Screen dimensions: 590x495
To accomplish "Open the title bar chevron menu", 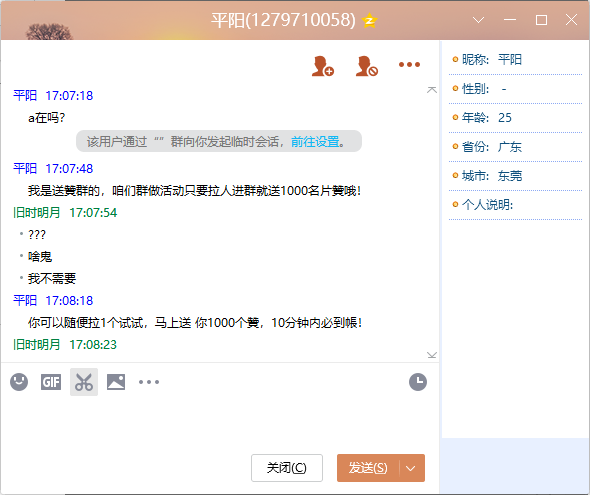I will 479,20.
